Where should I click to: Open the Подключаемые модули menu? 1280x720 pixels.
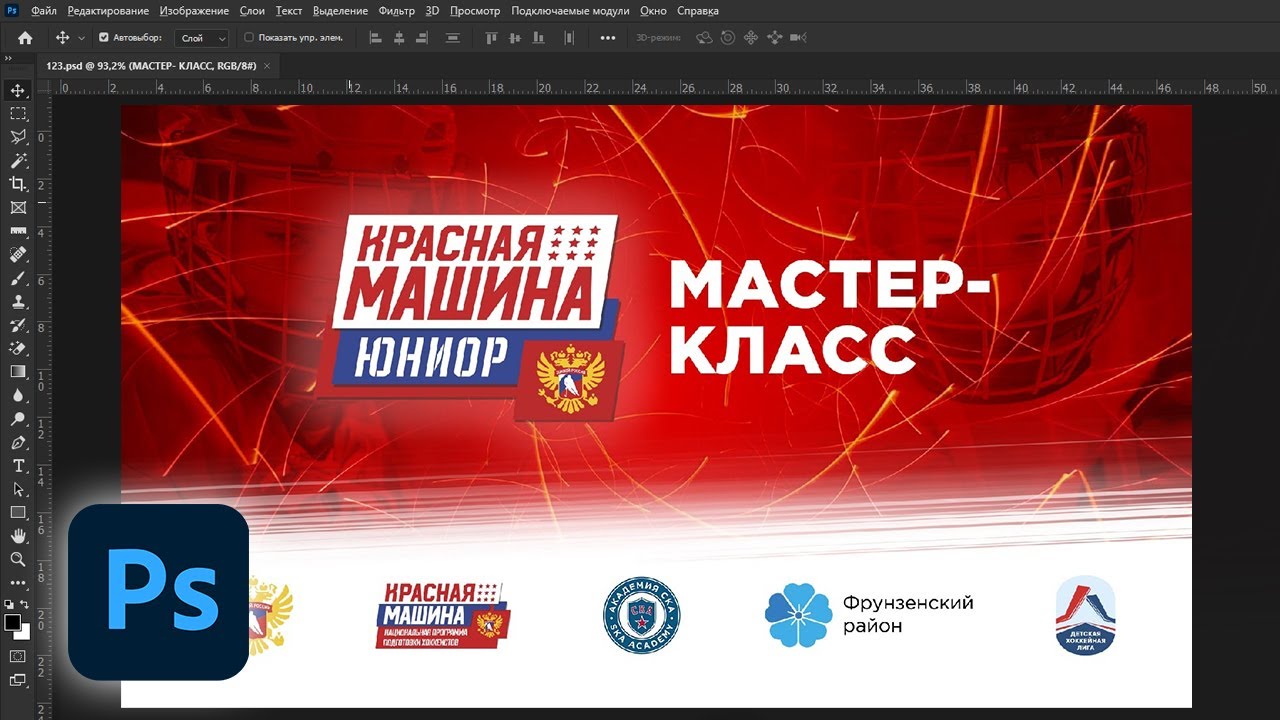point(570,11)
